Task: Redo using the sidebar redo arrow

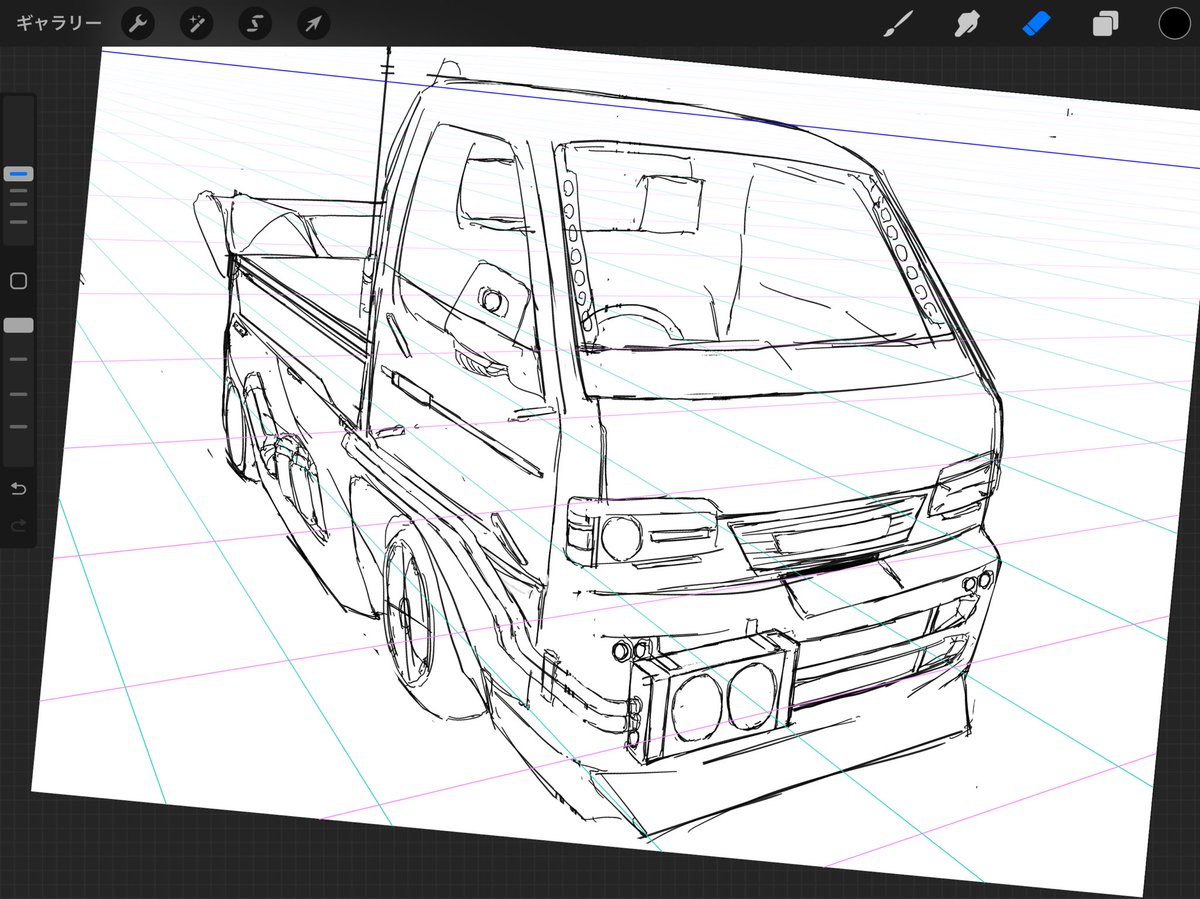Action: [x=18, y=526]
